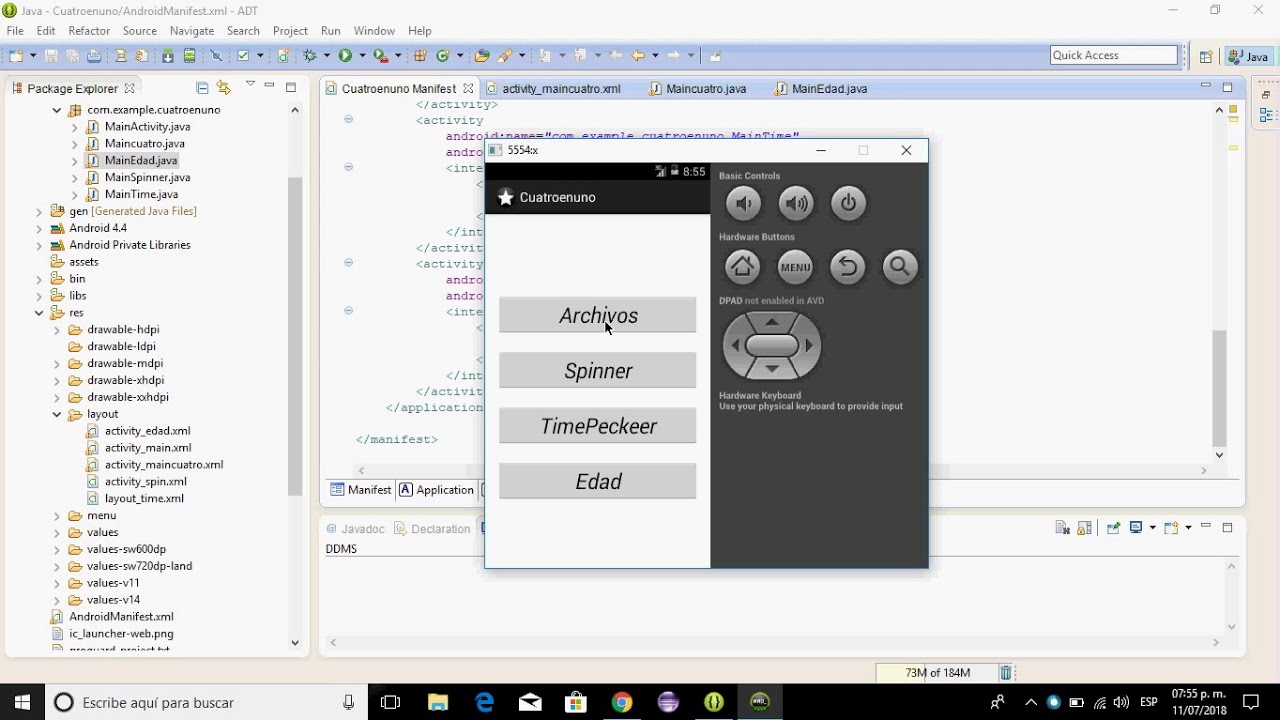Open the Refactor menu

pos(89,31)
